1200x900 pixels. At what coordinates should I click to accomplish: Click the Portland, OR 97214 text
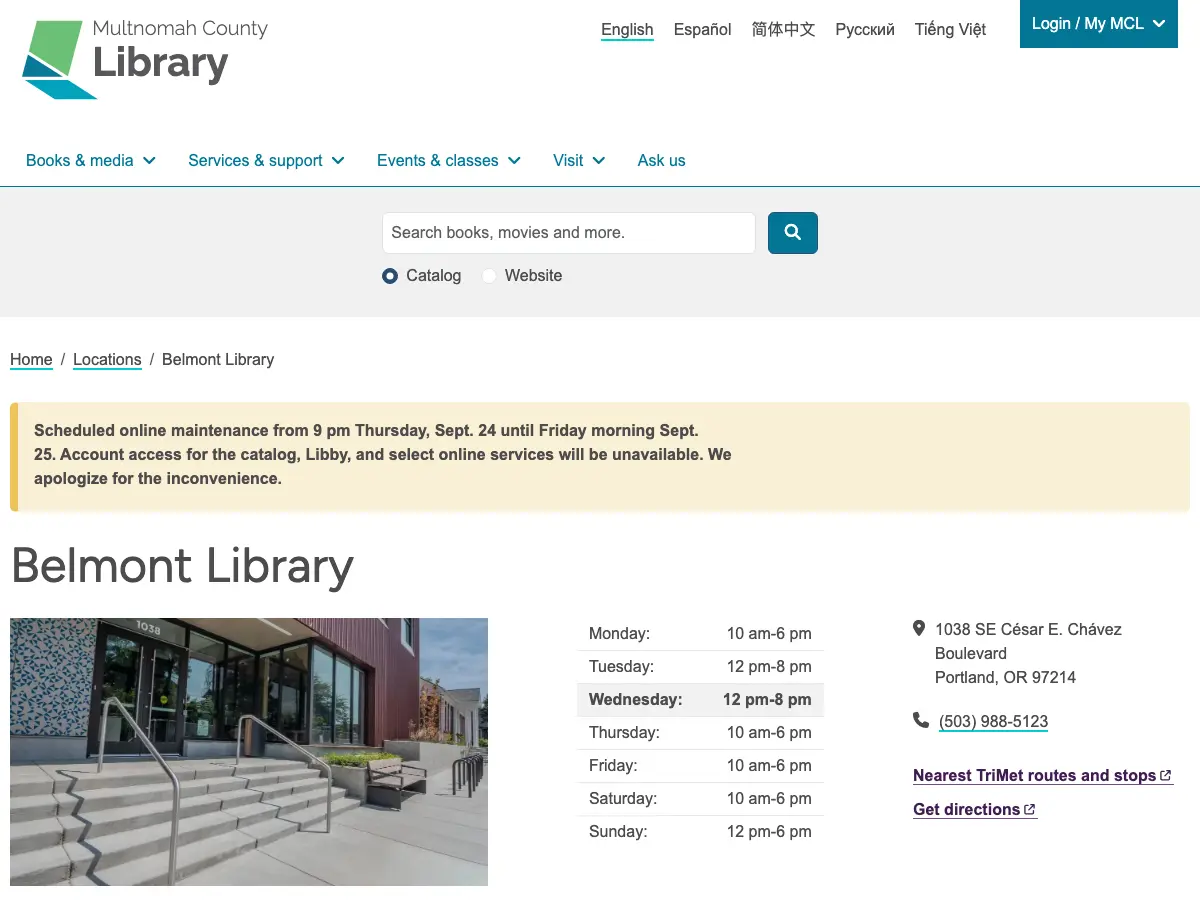tap(1005, 678)
